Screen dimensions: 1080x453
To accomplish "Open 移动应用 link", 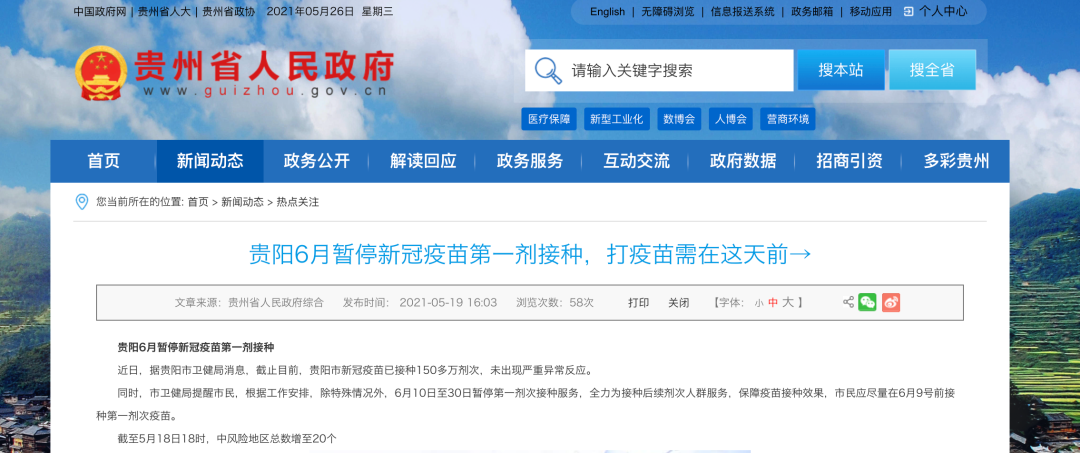I will tap(871, 12).
